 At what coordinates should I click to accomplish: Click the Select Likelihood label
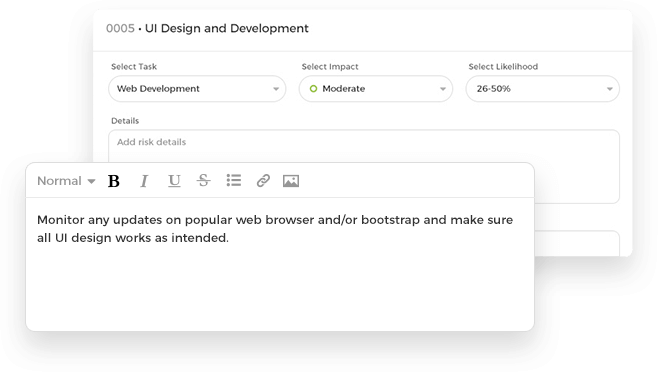pyautogui.click(x=503, y=66)
